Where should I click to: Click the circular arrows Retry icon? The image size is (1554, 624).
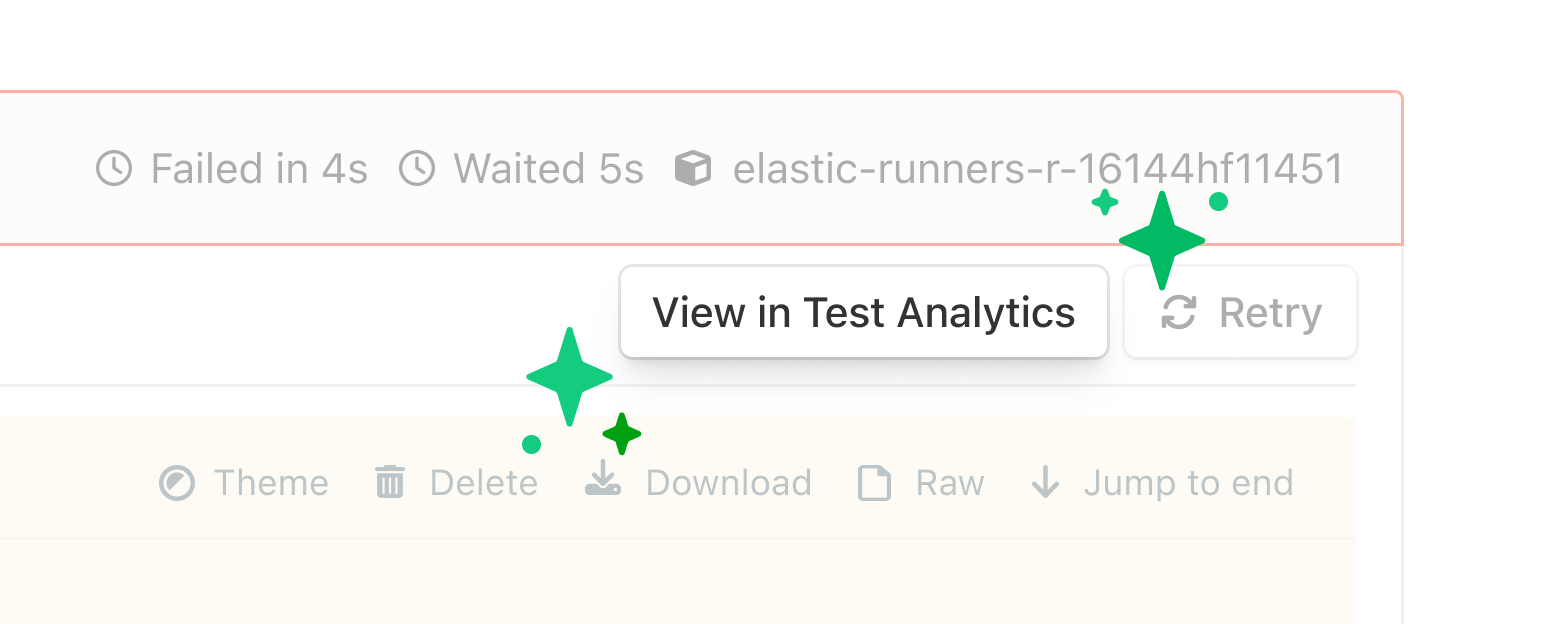pos(1179,312)
